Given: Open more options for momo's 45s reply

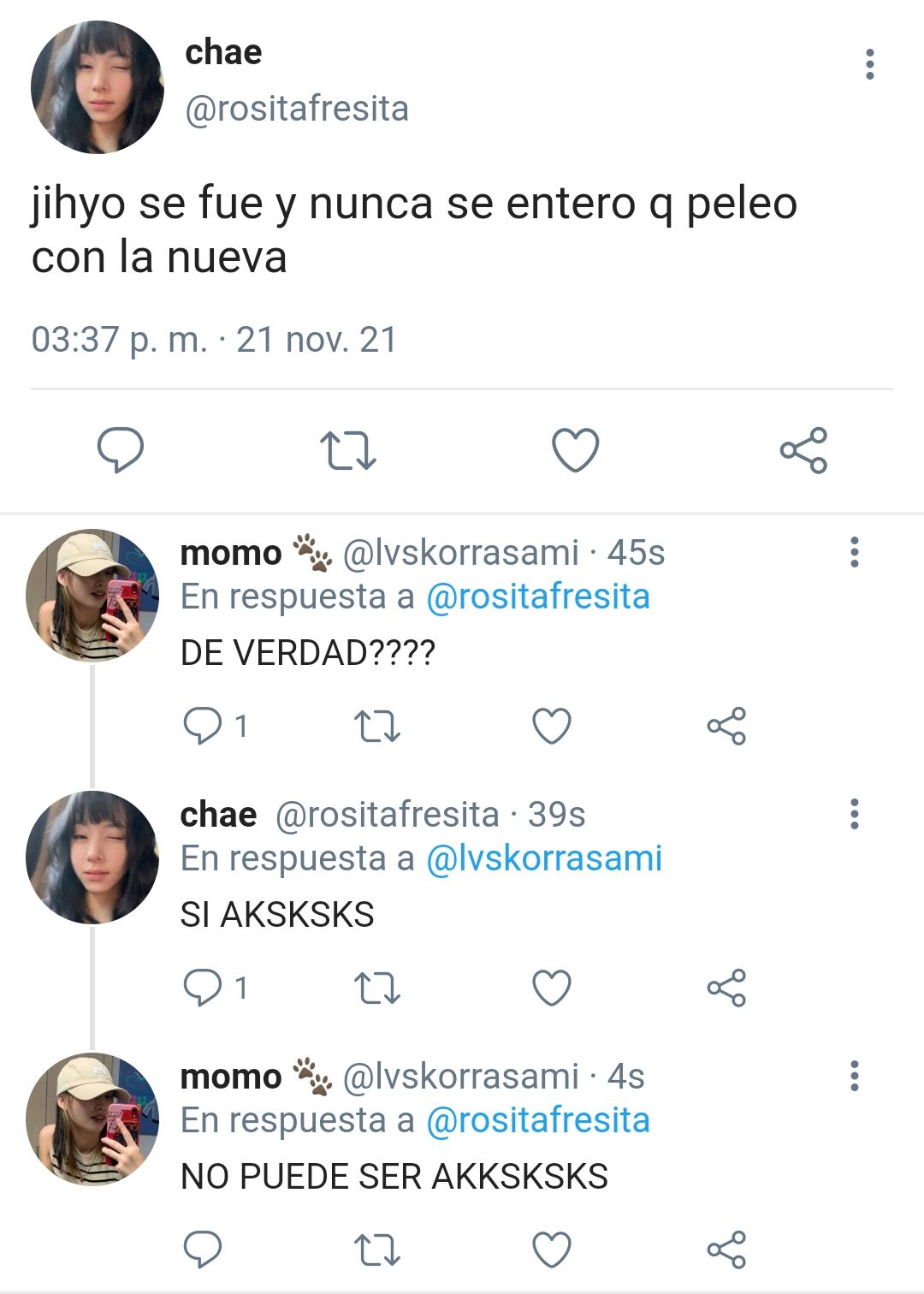Looking at the screenshot, I should point(854,552).
